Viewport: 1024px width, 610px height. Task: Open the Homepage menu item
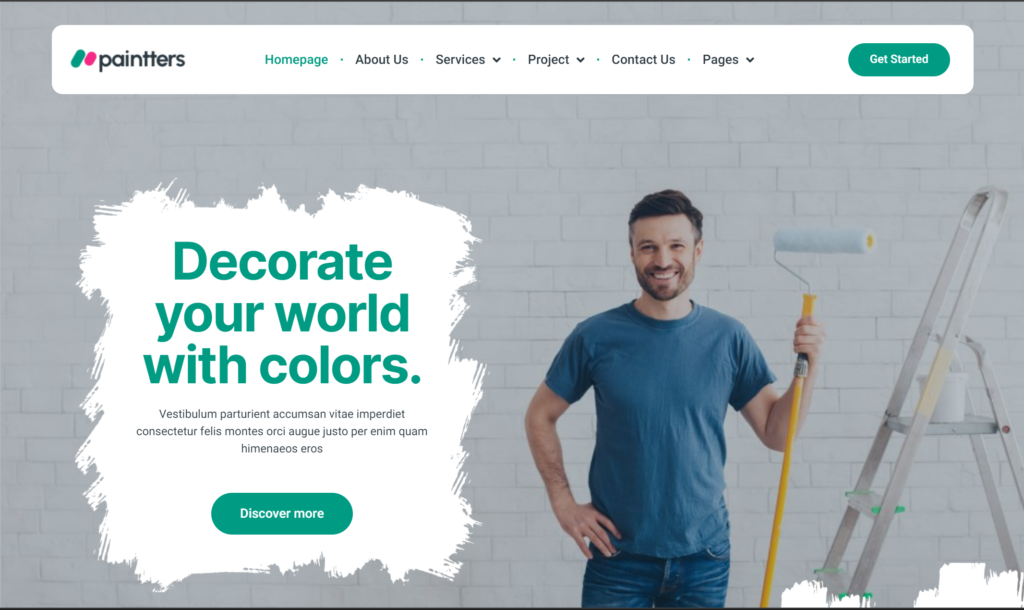coord(296,59)
